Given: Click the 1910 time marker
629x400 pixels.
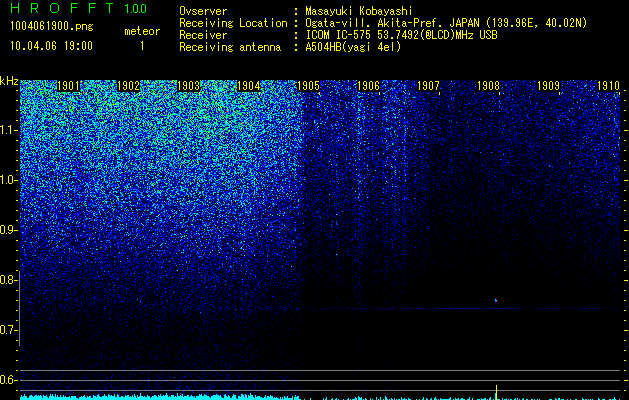Looking at the screenshot, I should pyautogui.click(x=609, y=86).
